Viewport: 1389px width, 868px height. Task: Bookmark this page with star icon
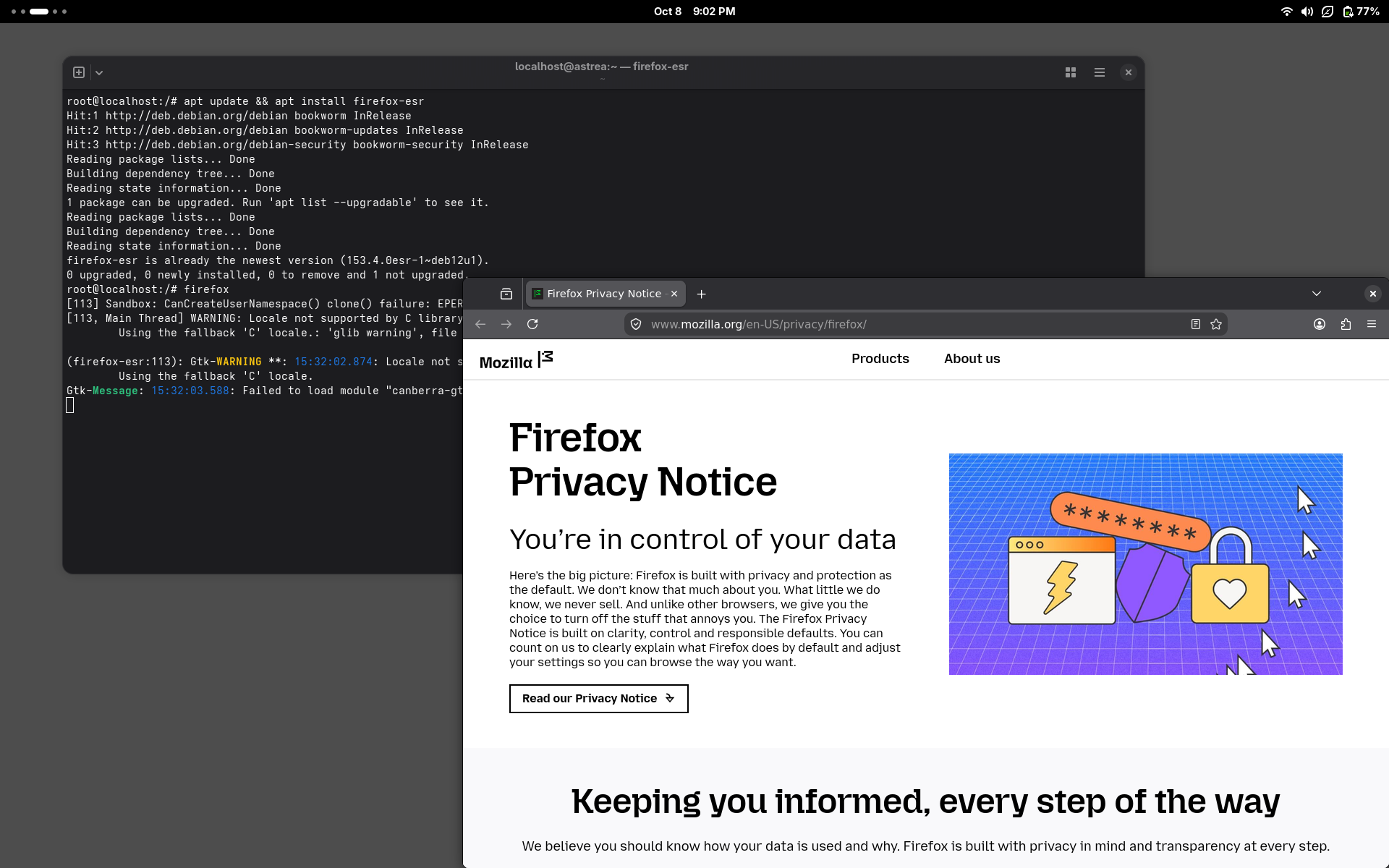1216,324
